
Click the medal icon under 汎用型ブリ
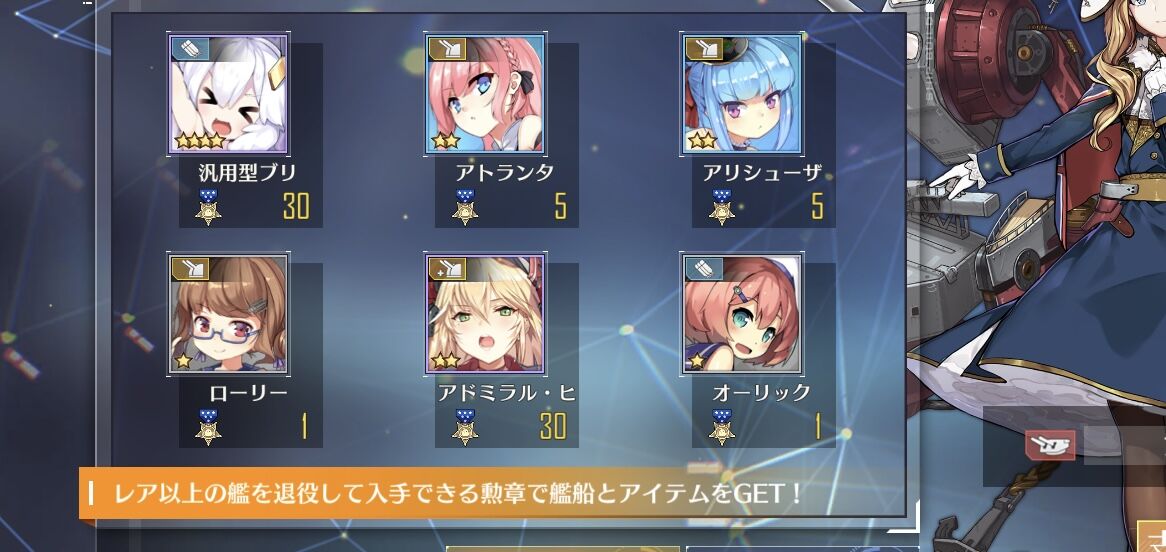[208, 207]
